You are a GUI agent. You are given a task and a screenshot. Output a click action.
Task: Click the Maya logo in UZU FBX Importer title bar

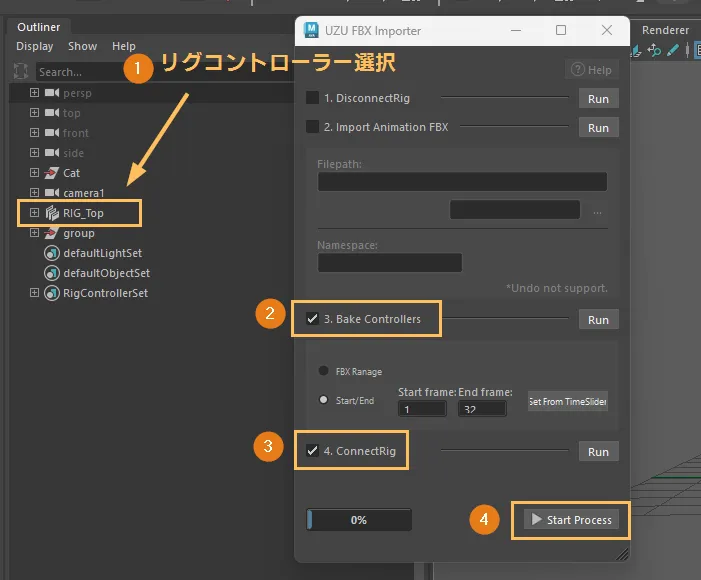pyautogui.click(x=311, y=30)
